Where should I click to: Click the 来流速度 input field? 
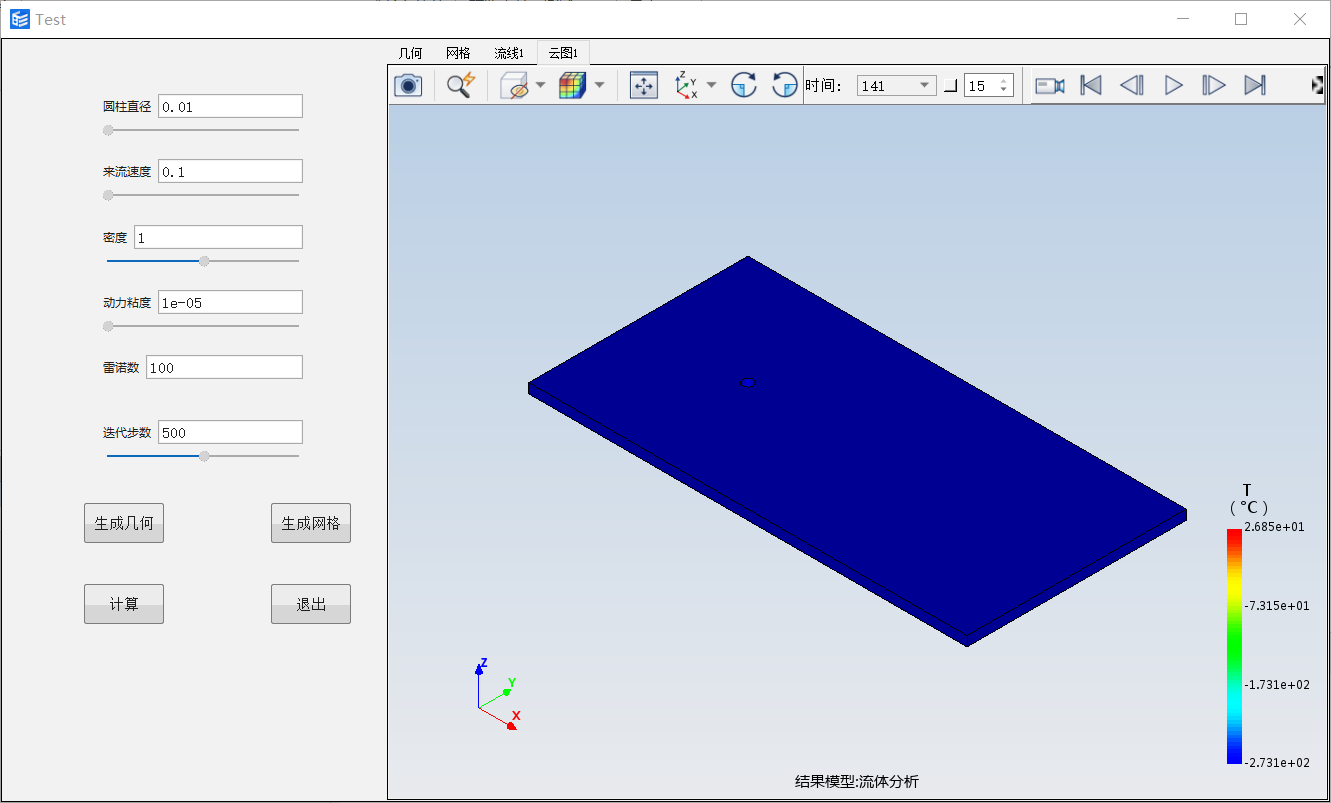pos(230,172)
